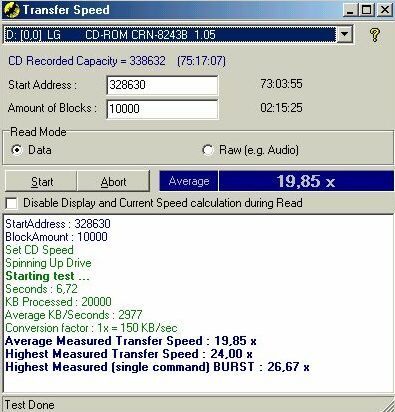Click the 'Highest Measured BURST : 26,67 x' line
This screenshot has height=412, width=395.
click(x=157, y=367)
